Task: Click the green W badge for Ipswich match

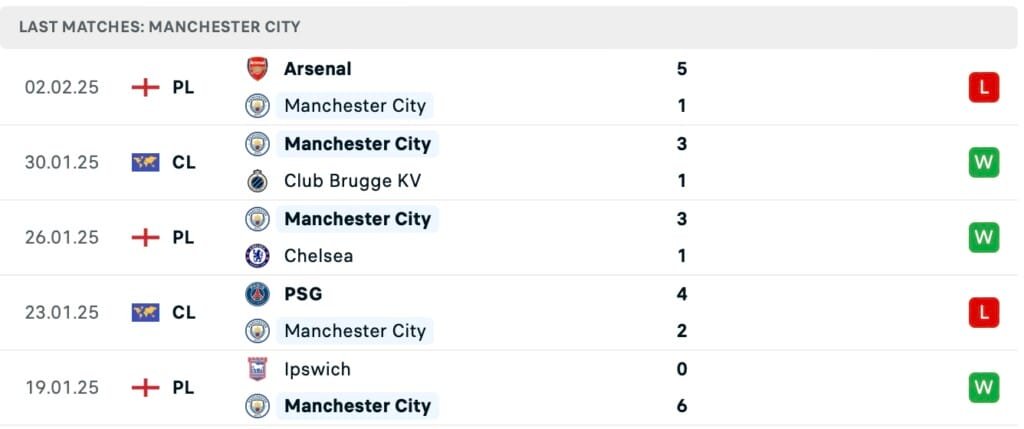Action: coord(984,387)
